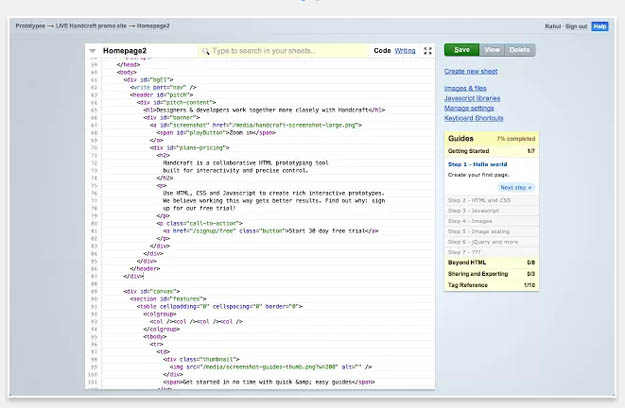Click the Guides panel heading
Screen dimensions: 625x408
(460, 138)
